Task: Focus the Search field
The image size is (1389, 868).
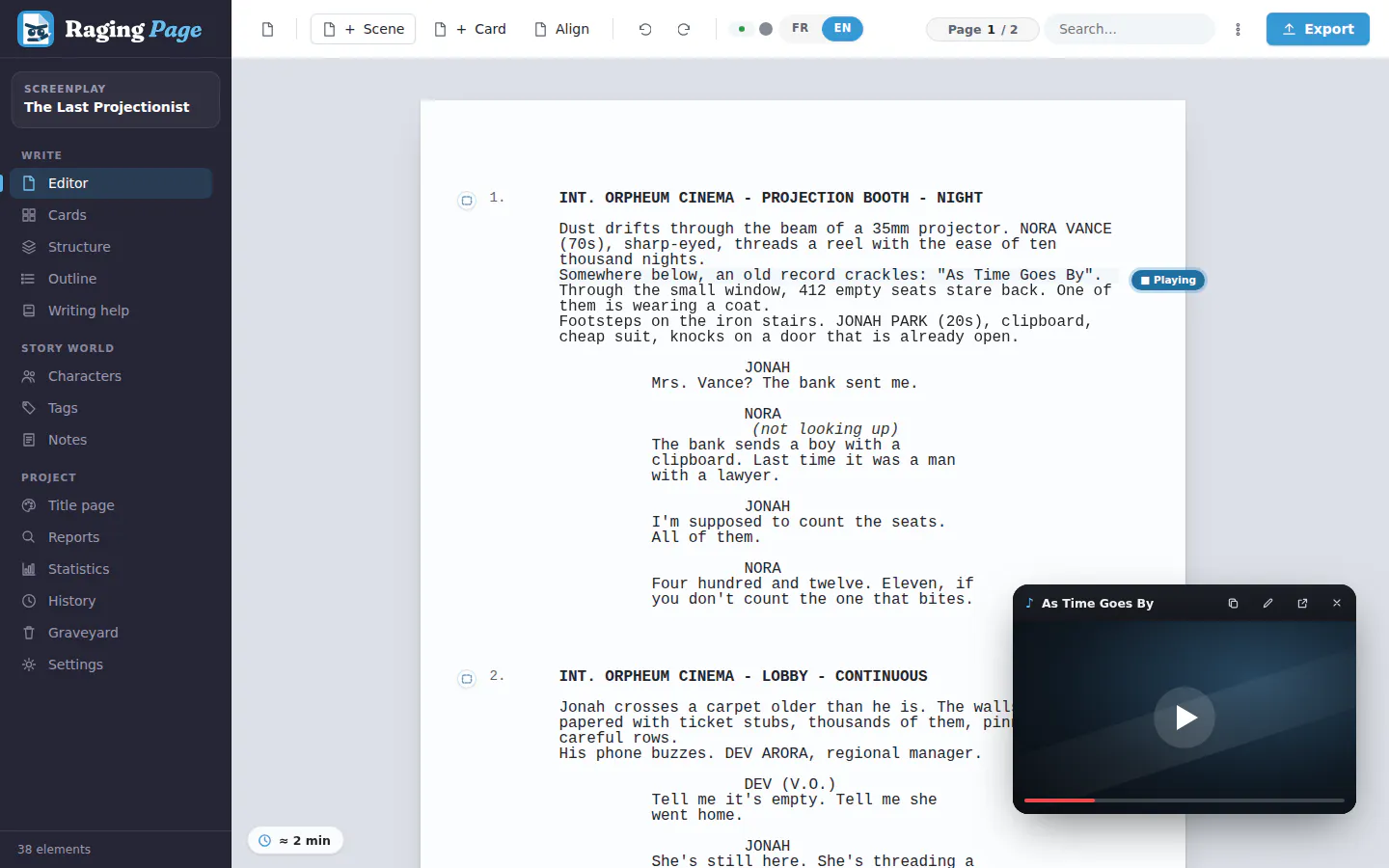Action: 1130,29
